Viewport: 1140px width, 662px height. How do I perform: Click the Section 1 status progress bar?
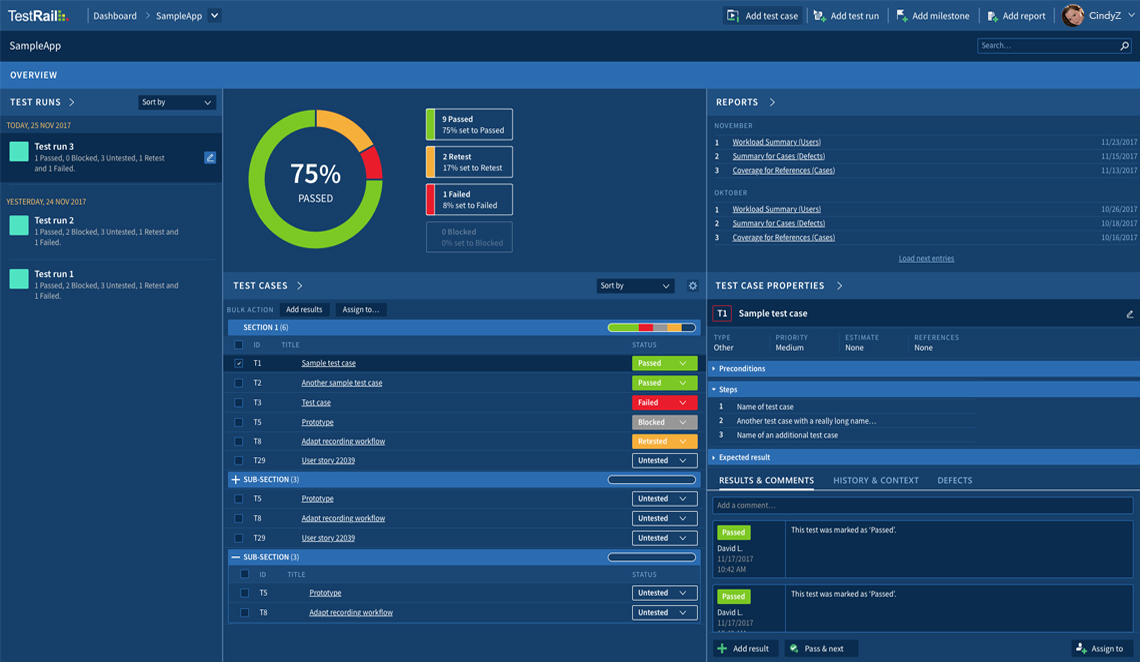pos(651,328)
